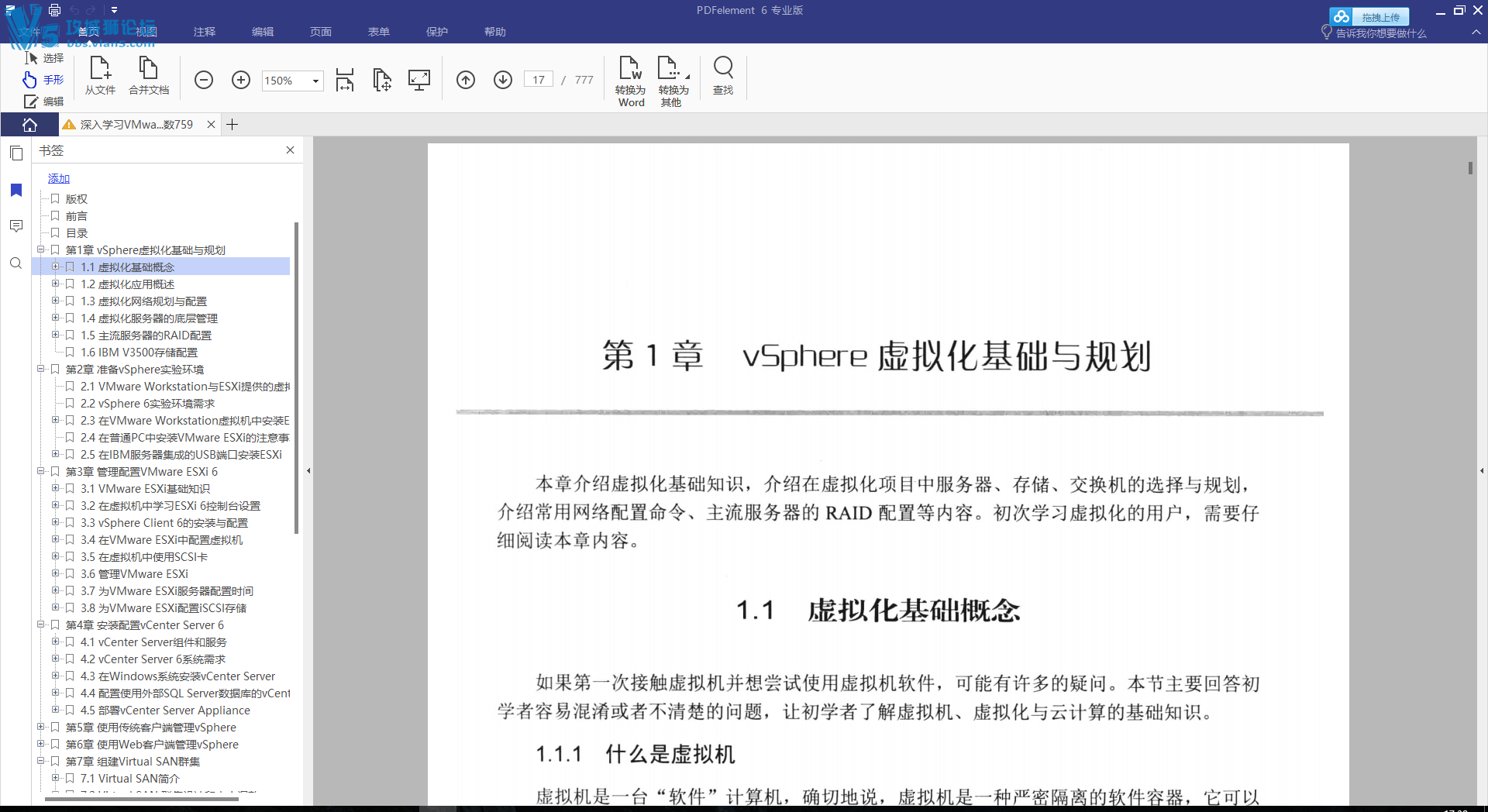
Task: Click the page number input showing 17
Action: click(x=538, y=78)
